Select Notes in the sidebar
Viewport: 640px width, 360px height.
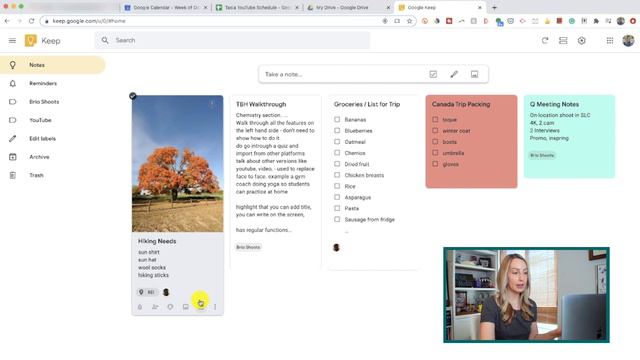53,65
